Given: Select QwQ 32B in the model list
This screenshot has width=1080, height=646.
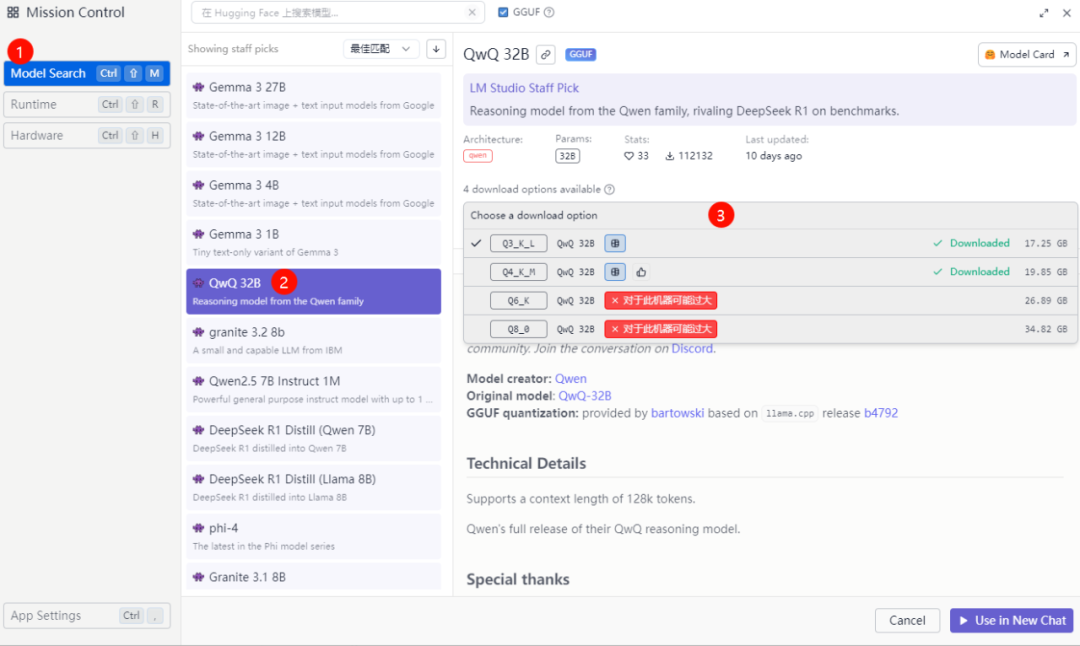Looking at the screenshot, I should click(x=313, y=291).
